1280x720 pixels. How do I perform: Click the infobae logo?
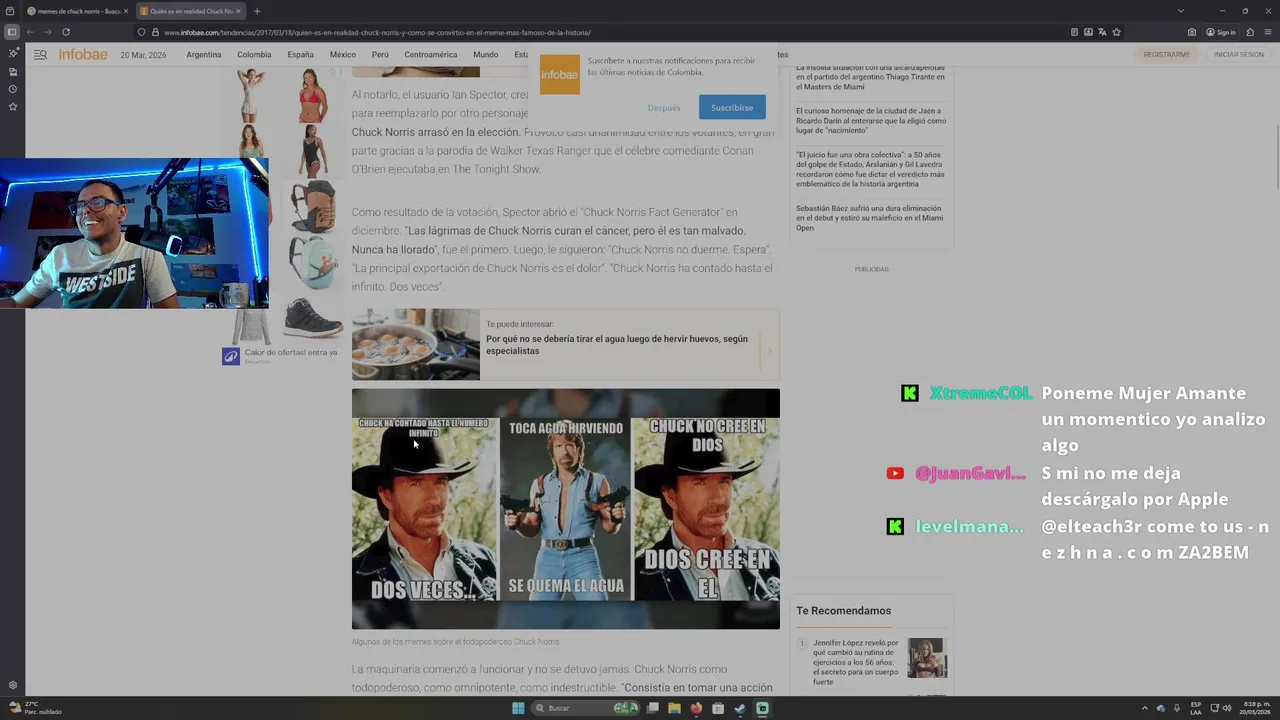coord(83,54)
